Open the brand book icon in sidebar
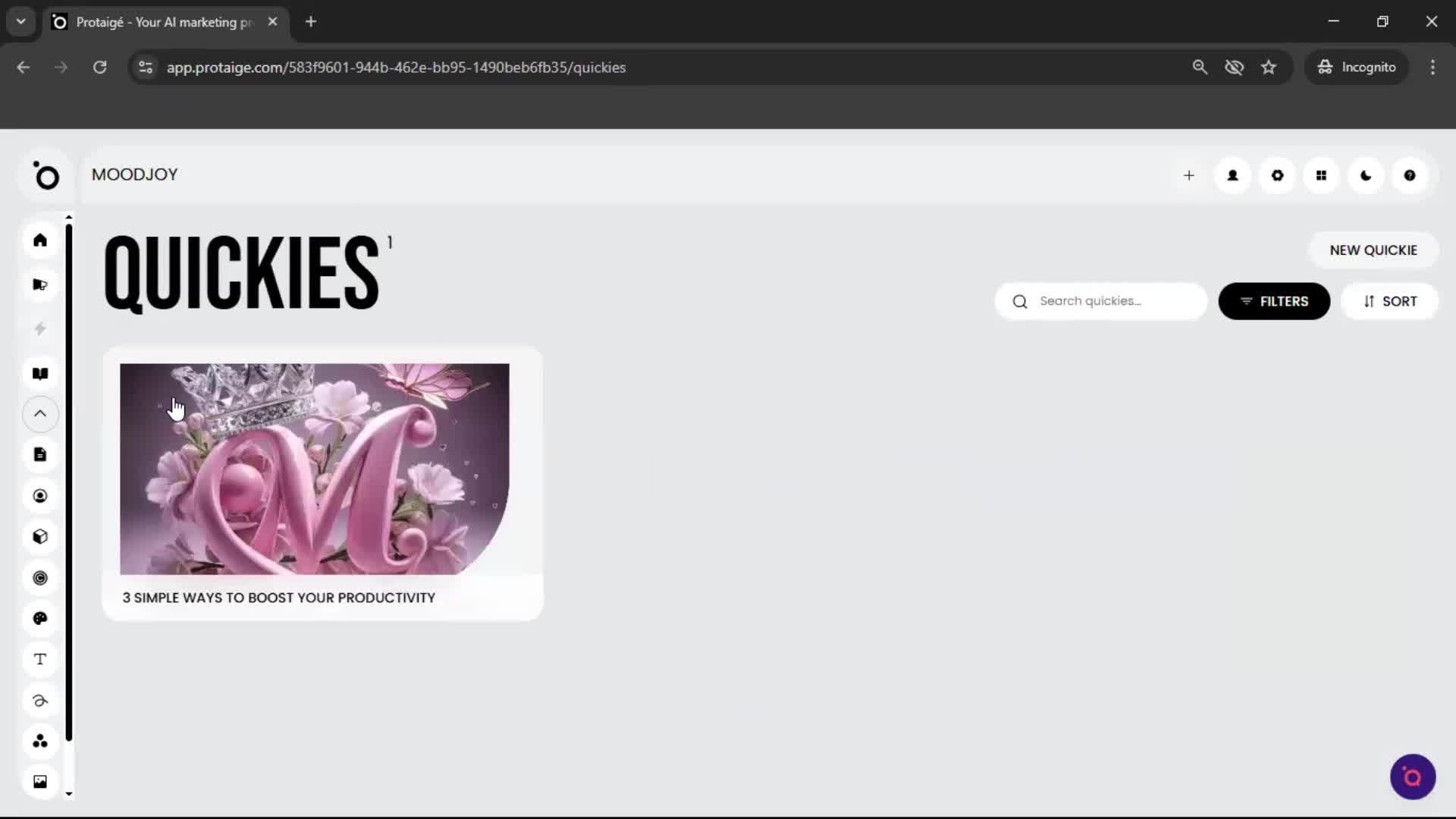 [39, 373]
